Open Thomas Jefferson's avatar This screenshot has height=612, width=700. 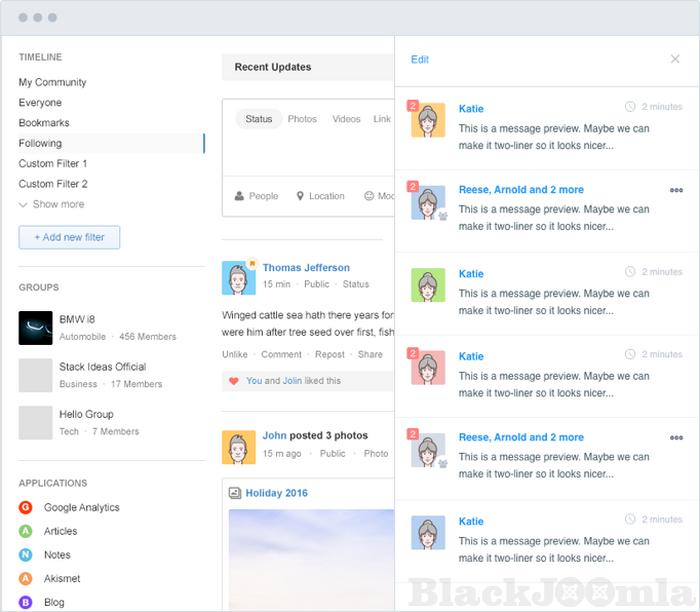pyautogui.click(x=238, y=278)
